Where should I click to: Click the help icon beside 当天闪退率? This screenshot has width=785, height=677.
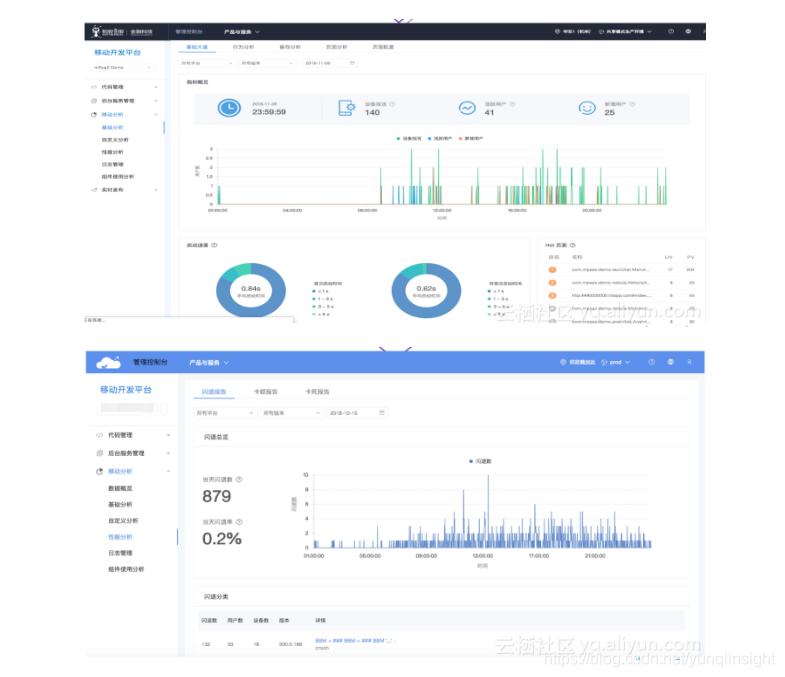[x=239, y=522]
